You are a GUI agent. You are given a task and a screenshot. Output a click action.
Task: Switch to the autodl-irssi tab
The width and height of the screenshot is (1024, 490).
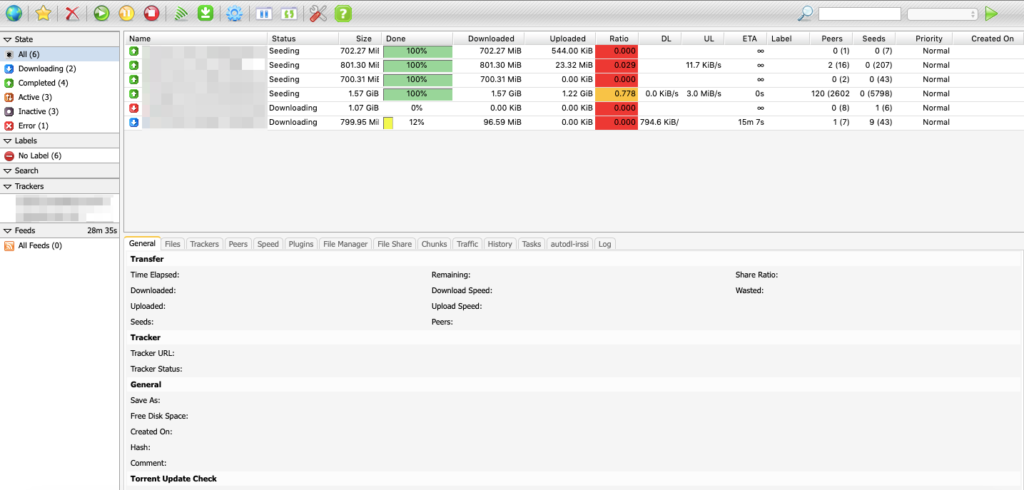tap(569, 244)
